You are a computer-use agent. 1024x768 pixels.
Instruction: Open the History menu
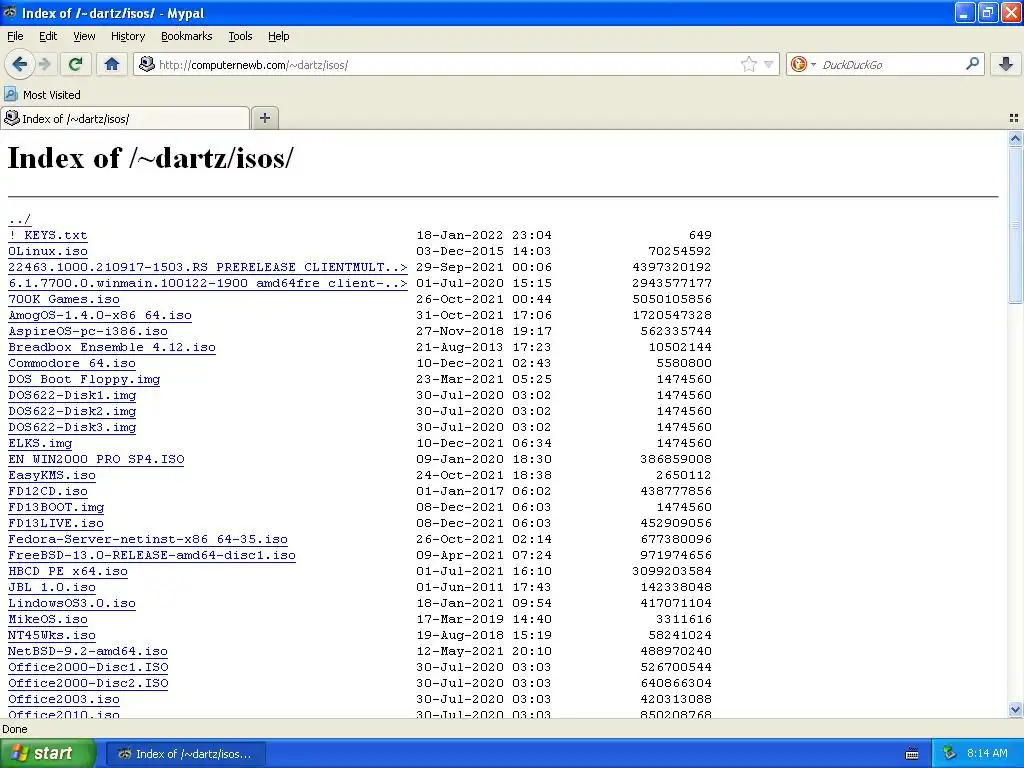tap(128, 36)
